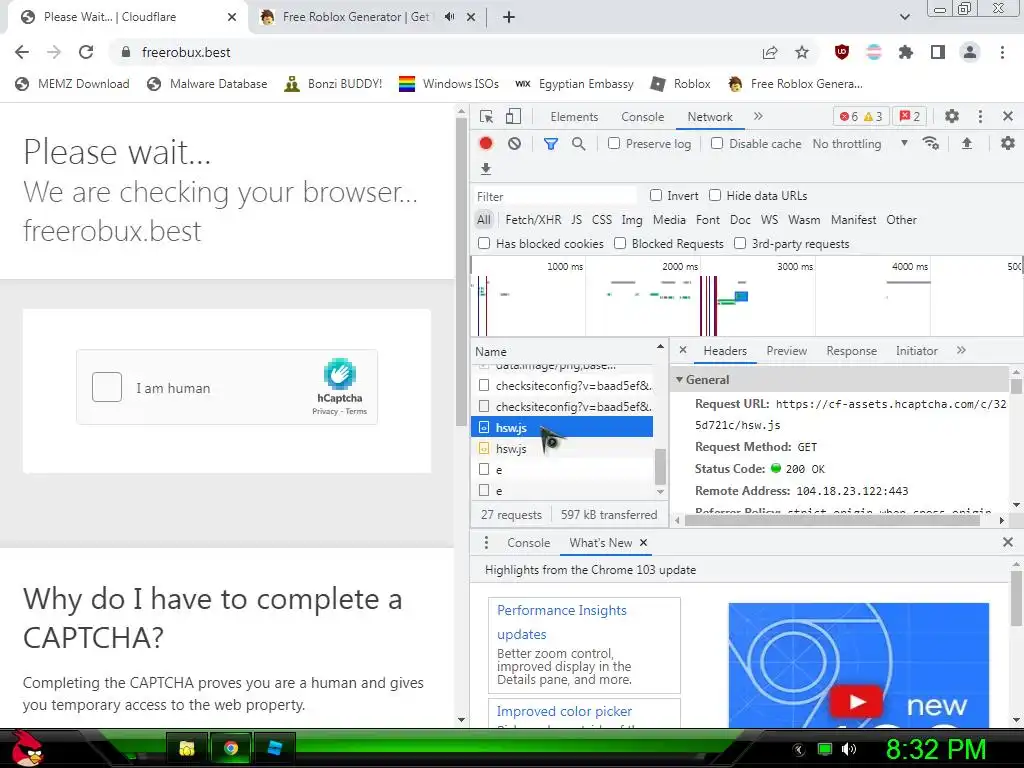Toggle Chrome side panel icon
The width and height of the screenshot is (1024, 768).
[938, 52]
